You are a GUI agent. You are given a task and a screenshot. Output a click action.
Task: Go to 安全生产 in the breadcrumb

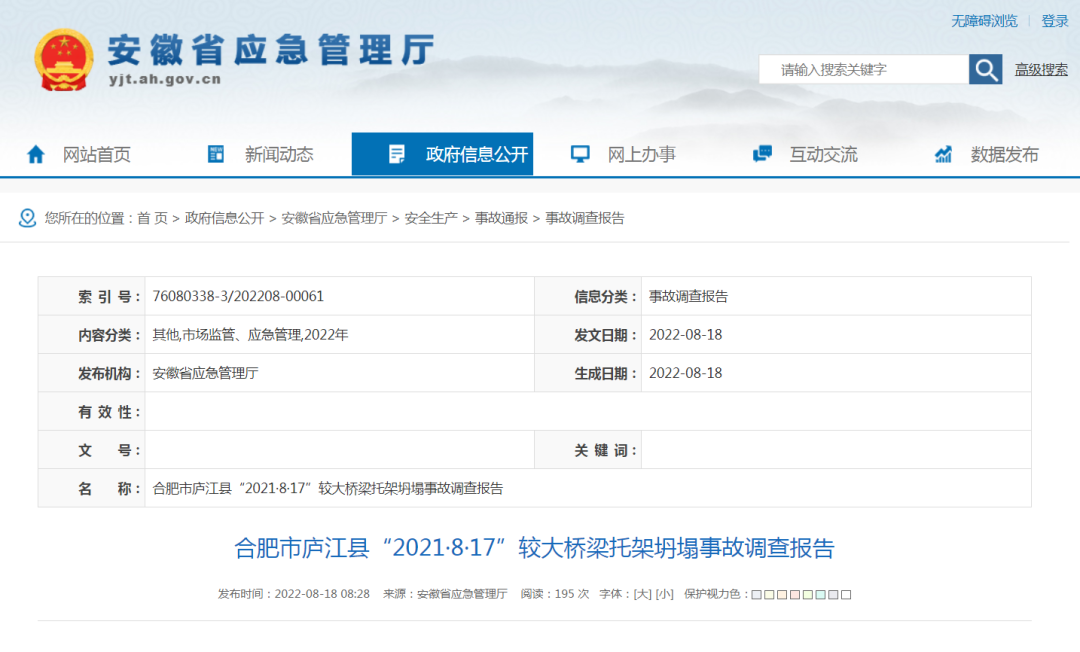click(430, 218)
